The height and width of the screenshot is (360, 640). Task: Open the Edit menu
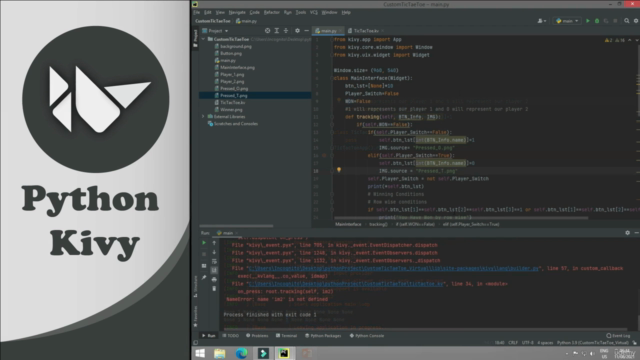point(208,12)
